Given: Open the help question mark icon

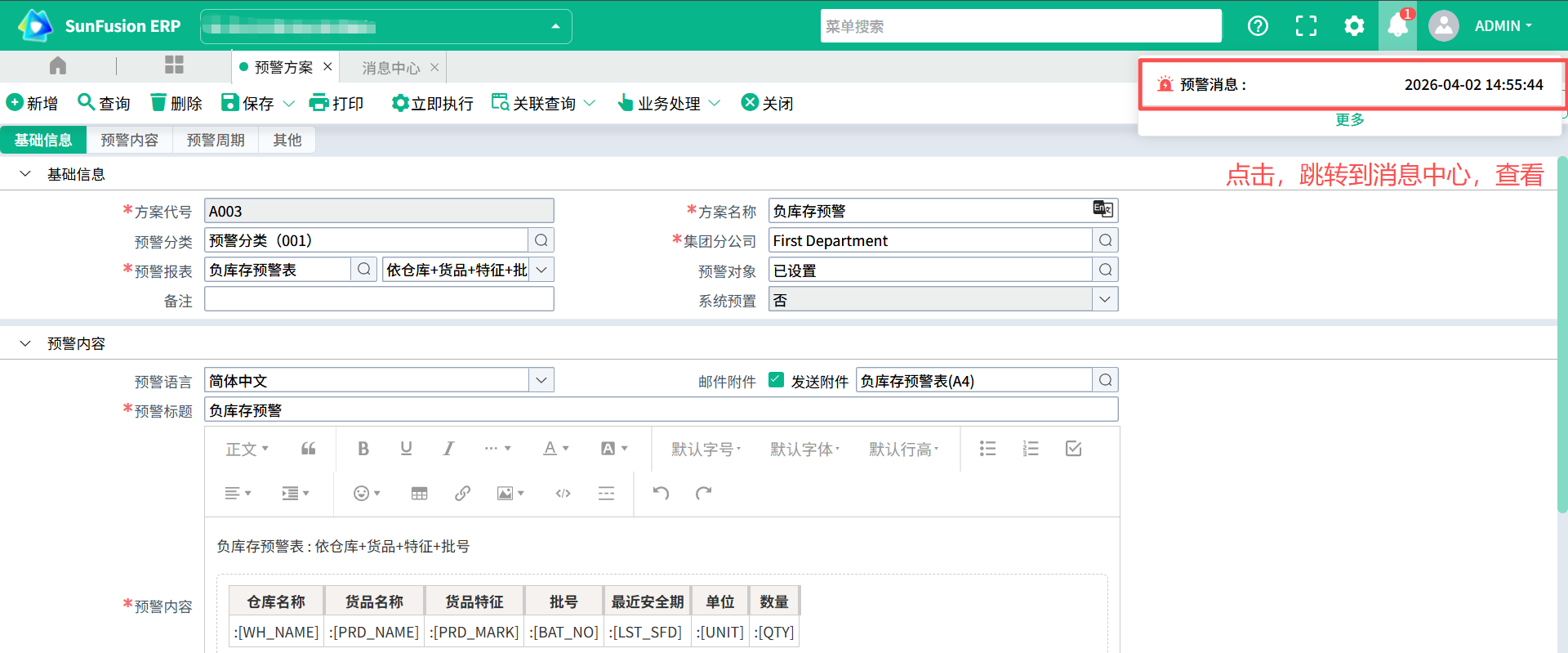Looking at the screenshot, I should pos(1258,26).
